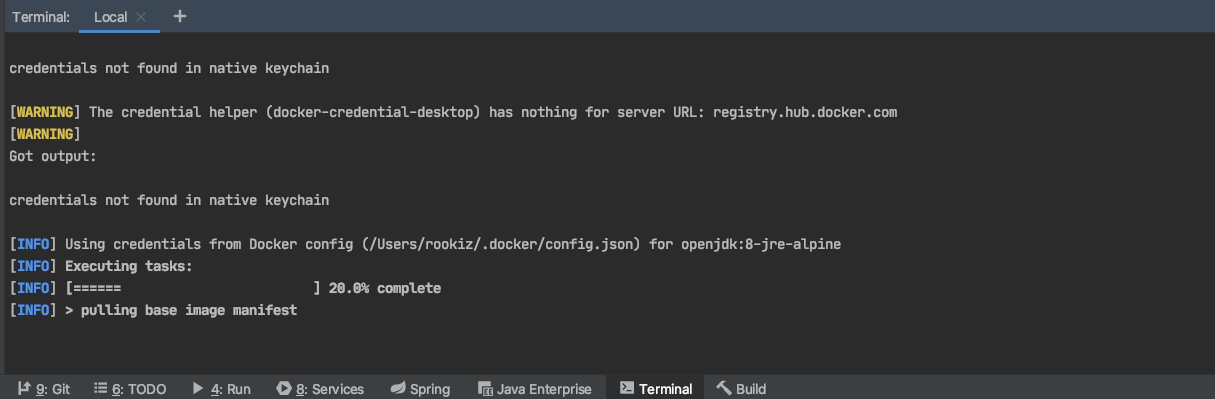Open the Java Enterprise tool window
The width and height of the screenshot is (1215, 399).
pyautogui.click(x=535, y=388)
